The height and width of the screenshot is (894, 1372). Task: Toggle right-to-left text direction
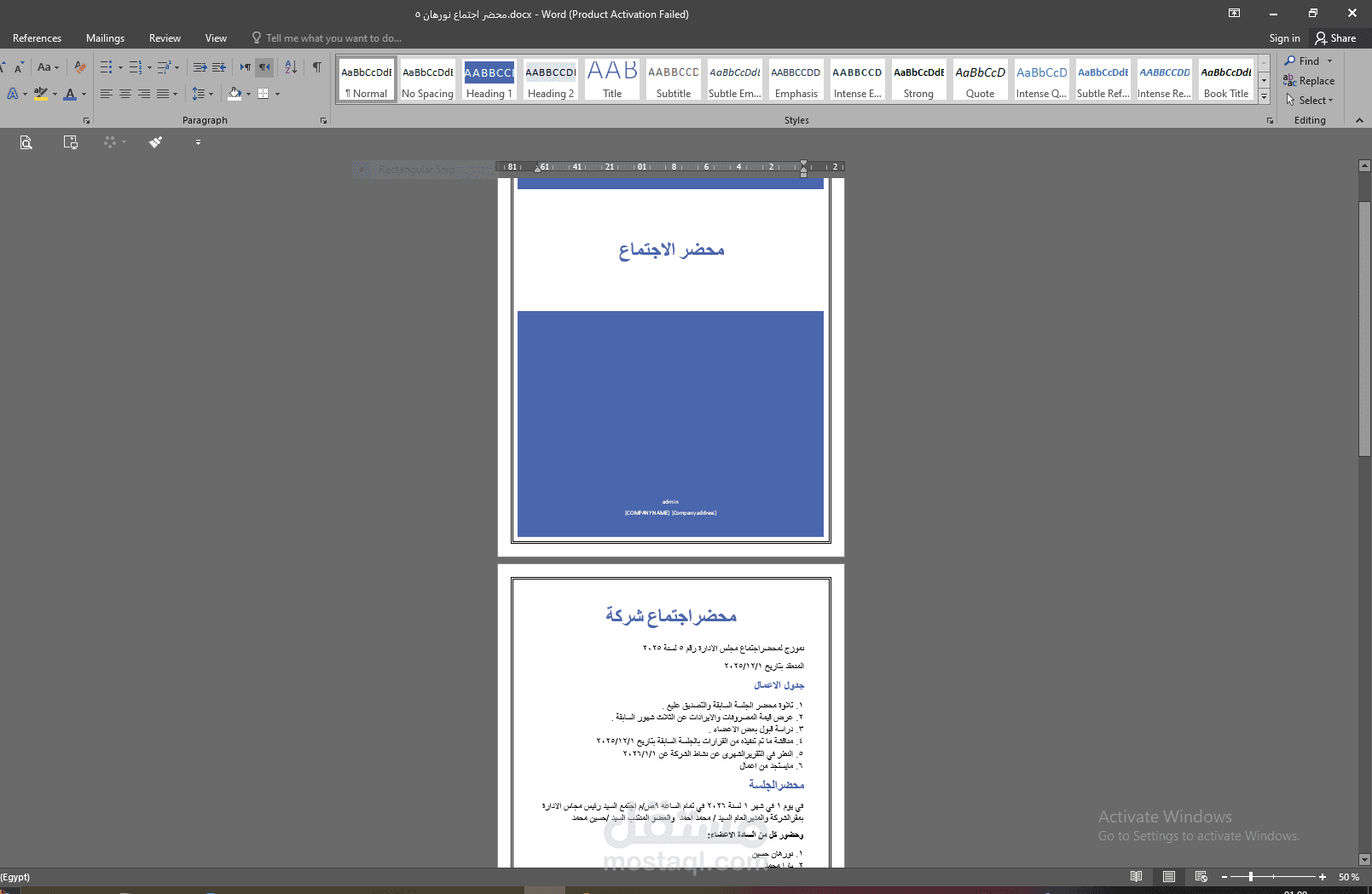point(263,66)
